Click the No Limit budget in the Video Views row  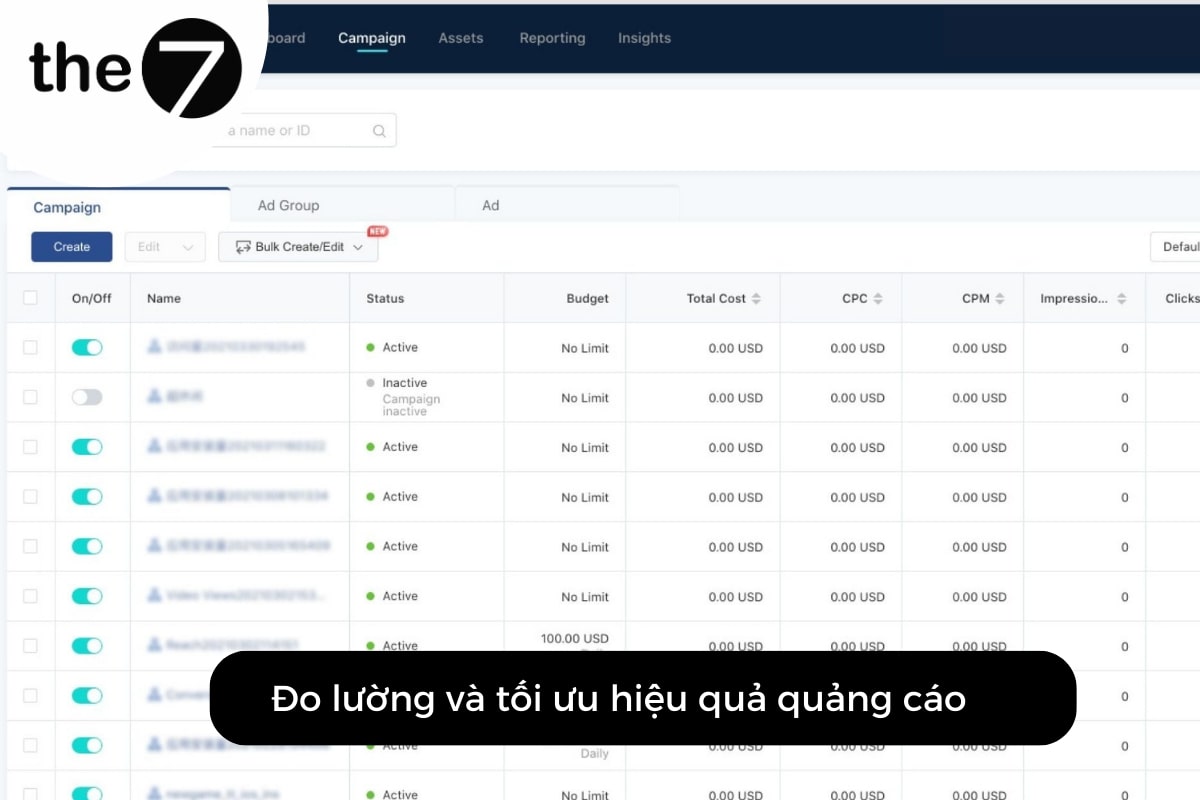coord(585,597)
